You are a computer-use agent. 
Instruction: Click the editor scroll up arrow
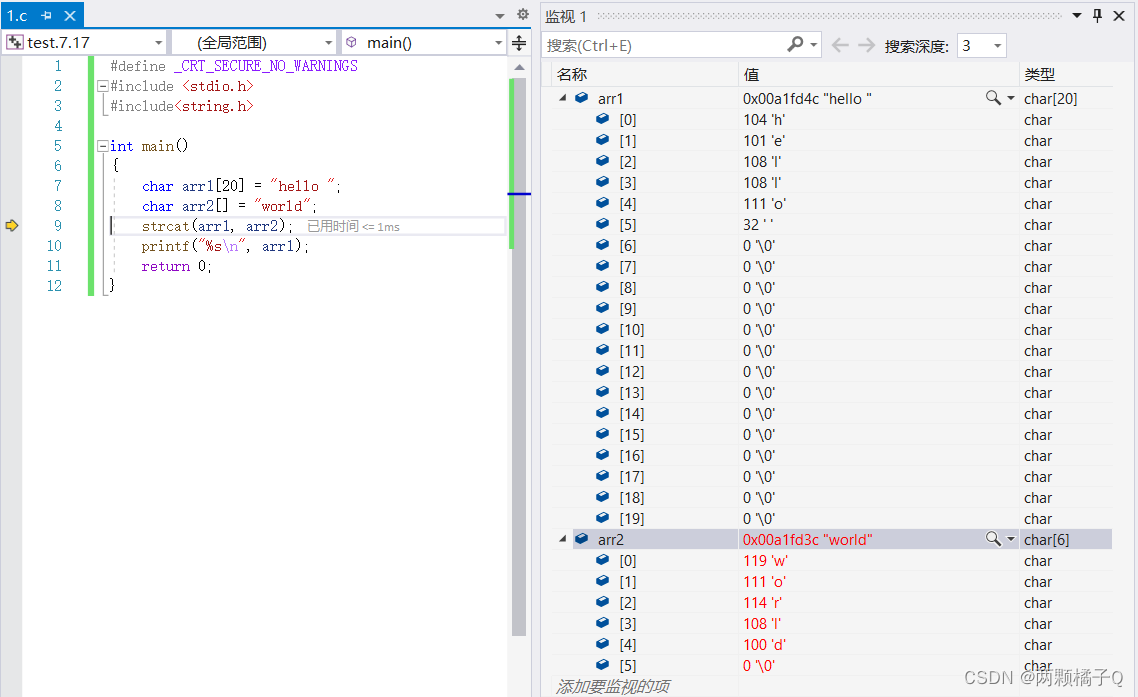[519, 67]
